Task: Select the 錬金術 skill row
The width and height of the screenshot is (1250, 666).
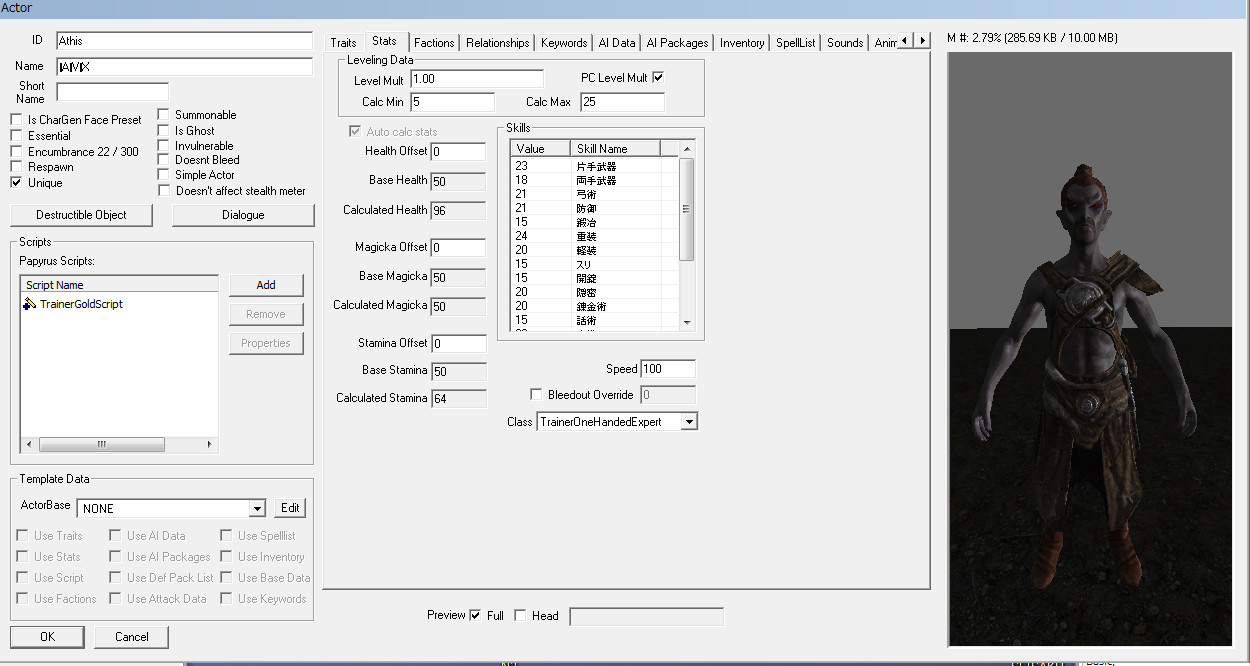Action: click(595, 307)
